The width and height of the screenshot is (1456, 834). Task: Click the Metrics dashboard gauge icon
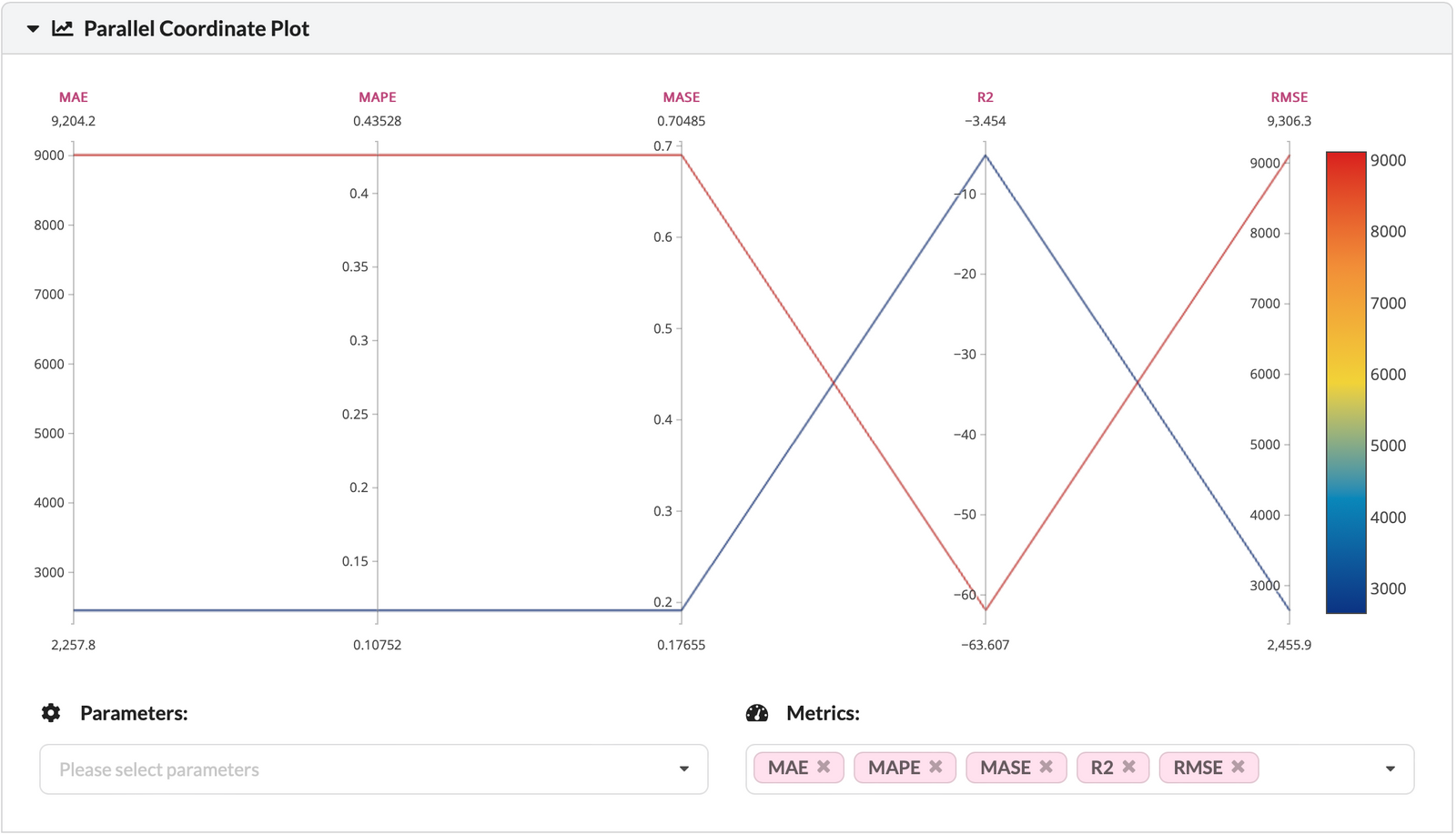(x=757, y=713)
